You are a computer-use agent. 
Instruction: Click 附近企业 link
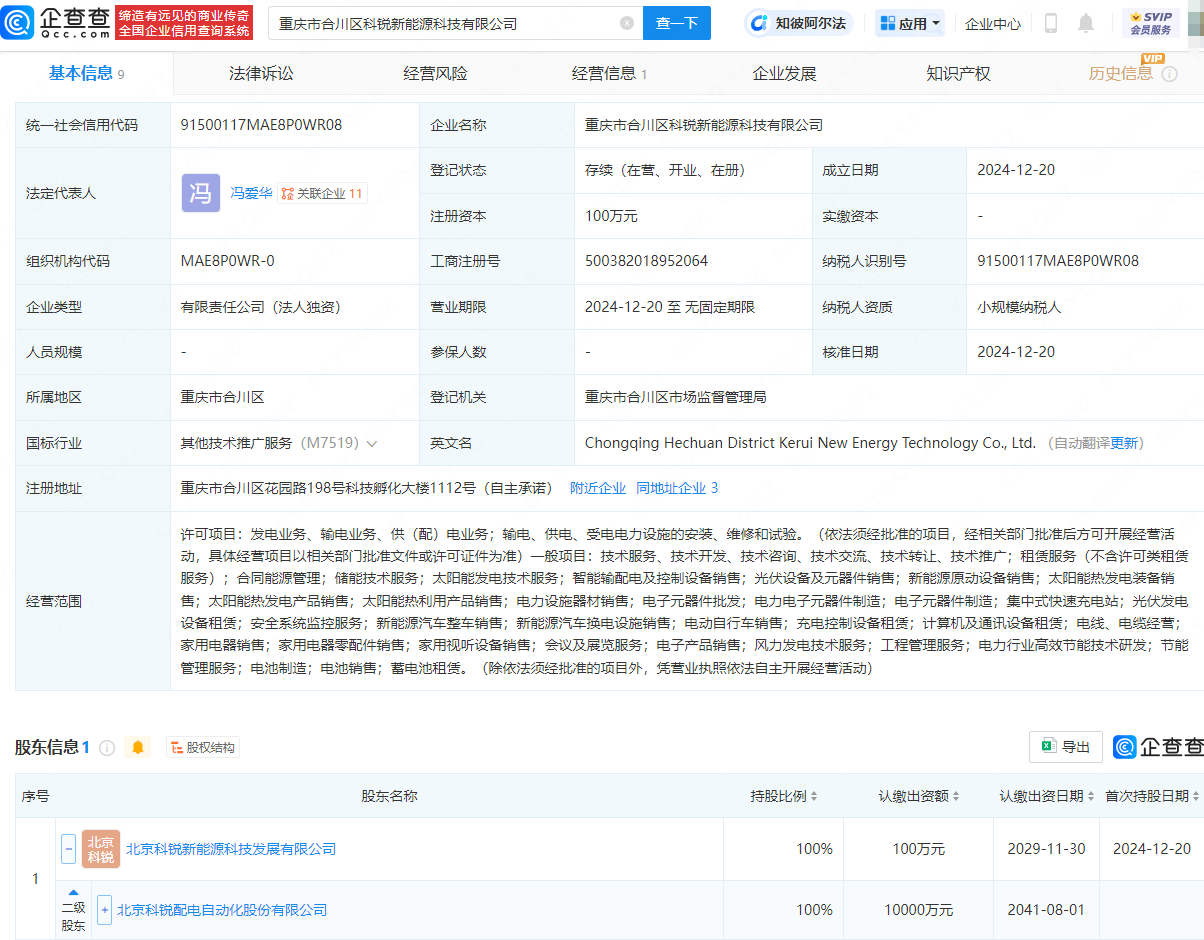point(598,488)
